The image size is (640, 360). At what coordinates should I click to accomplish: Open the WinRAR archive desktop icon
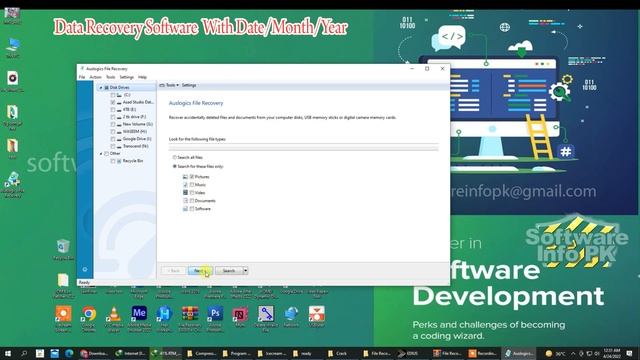pyautogui.click(x=190, y=318)
